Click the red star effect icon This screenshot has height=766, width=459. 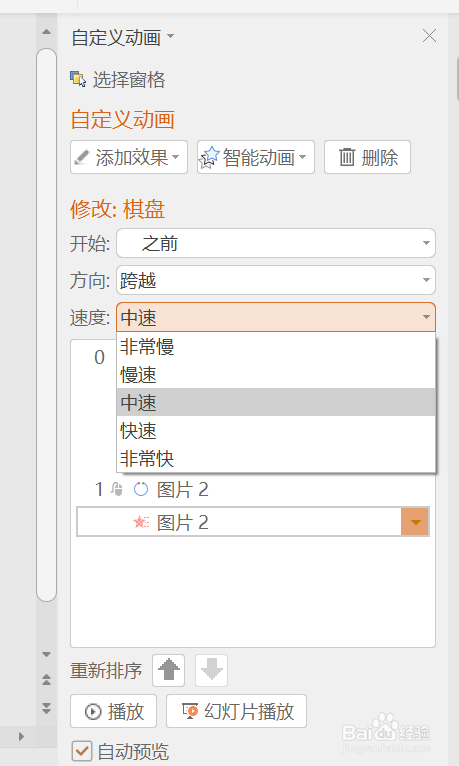[141, 522]
